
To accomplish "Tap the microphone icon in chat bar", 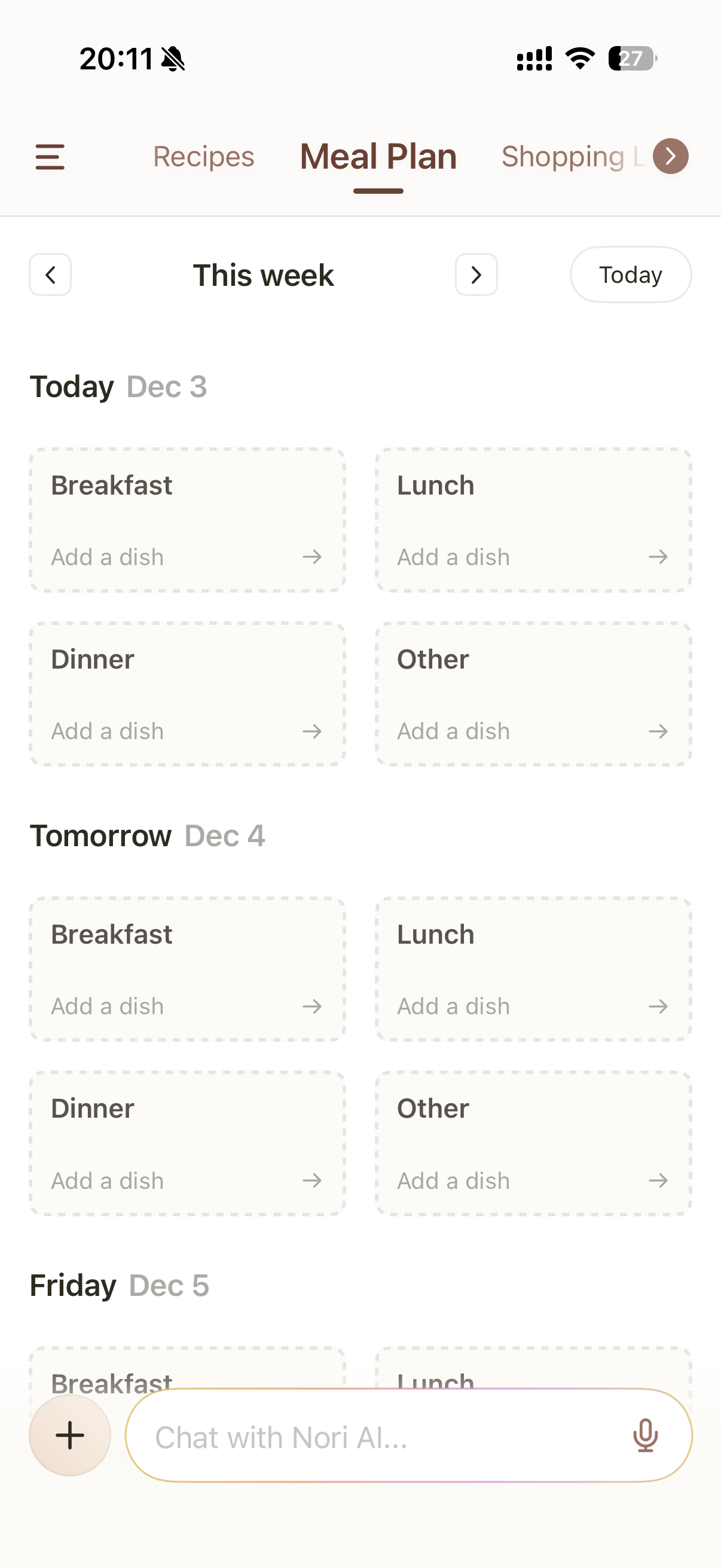I will (645, 1435).
